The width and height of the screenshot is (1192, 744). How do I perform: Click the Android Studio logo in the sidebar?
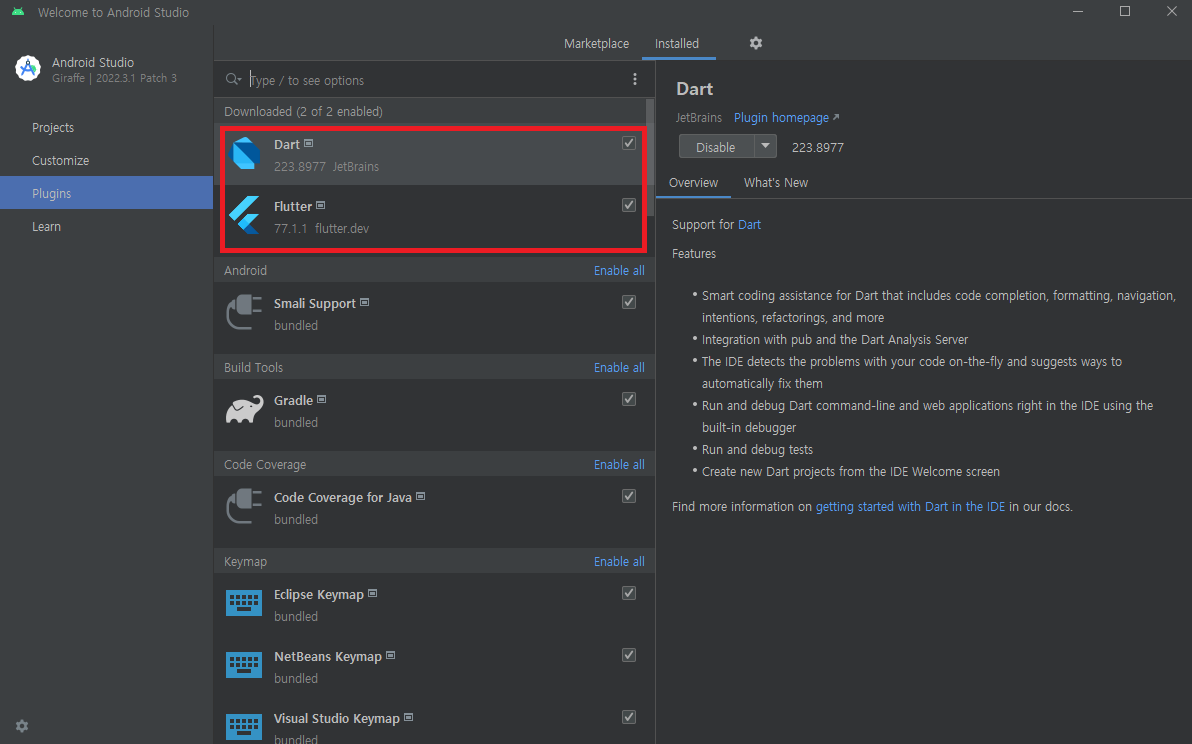tap(28, 68)
